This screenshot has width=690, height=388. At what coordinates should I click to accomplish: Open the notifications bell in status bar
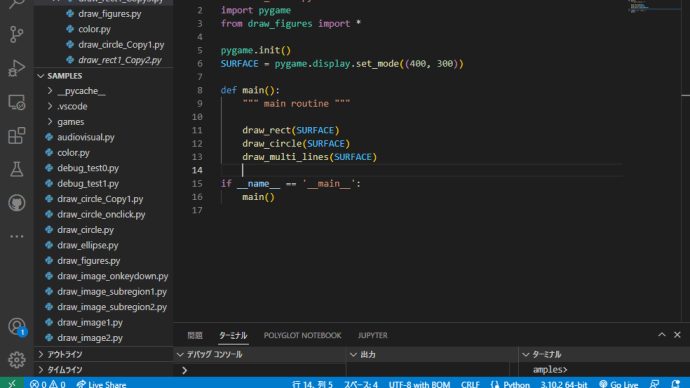click(676, 384)
